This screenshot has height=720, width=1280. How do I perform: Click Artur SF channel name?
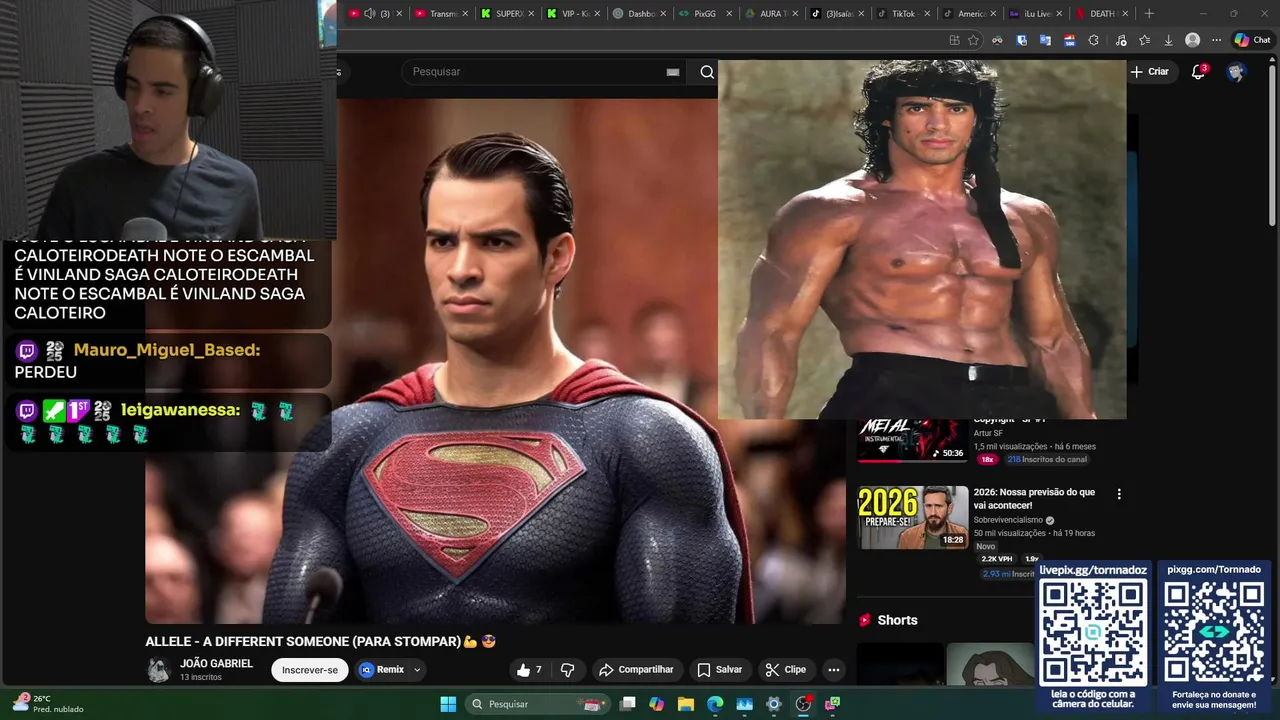coord(988,433)
